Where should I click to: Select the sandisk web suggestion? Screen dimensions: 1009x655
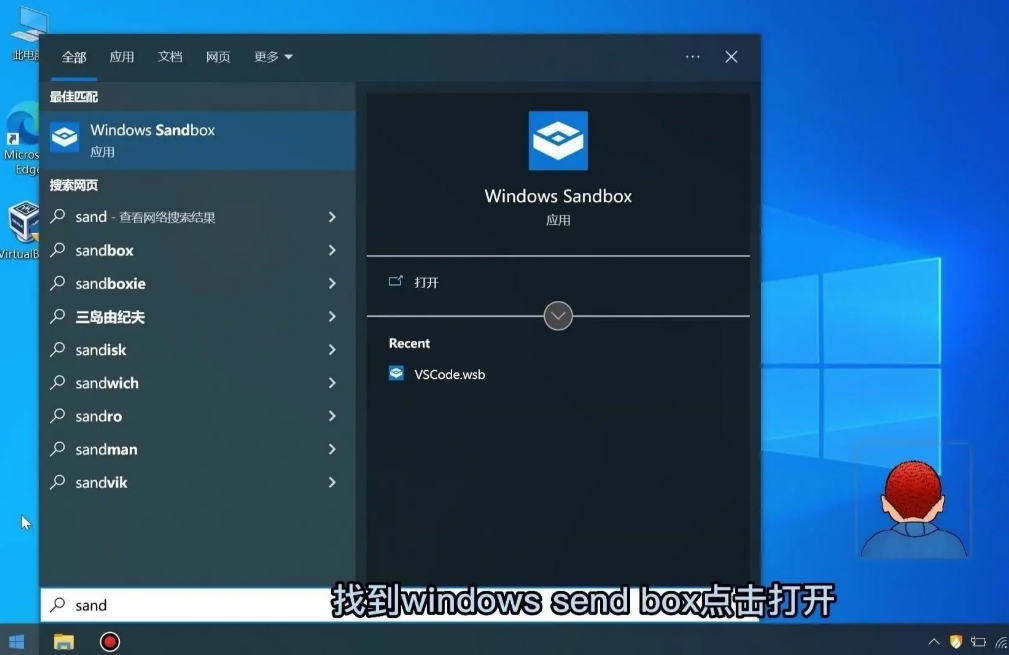(x=198, y=349)
